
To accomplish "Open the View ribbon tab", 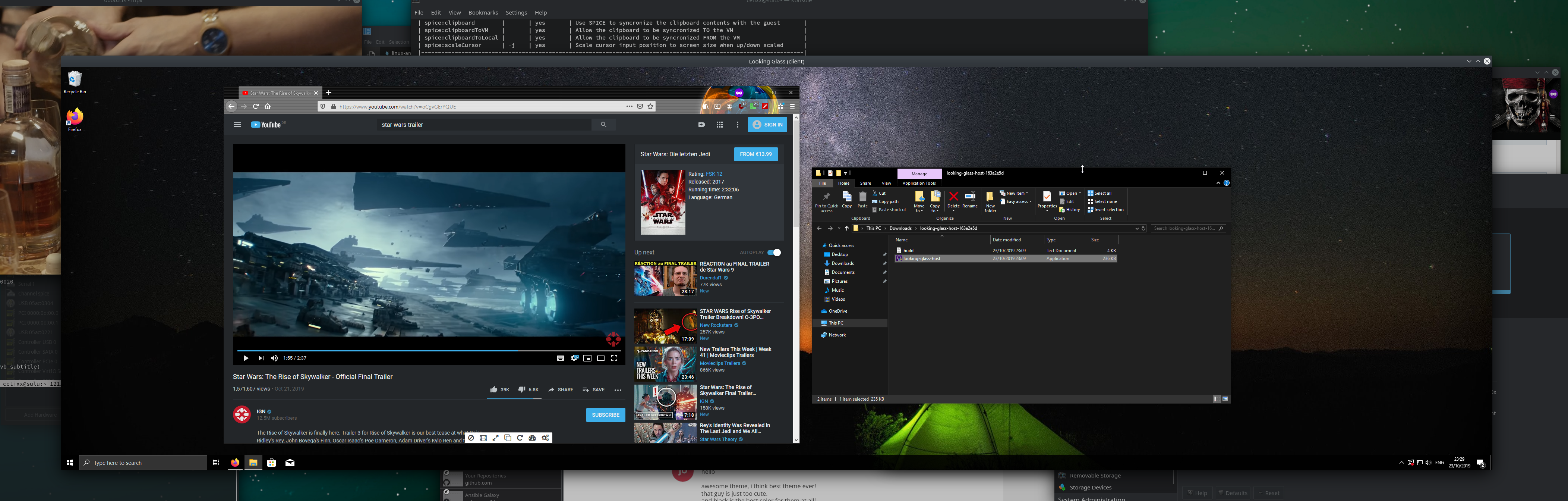I will click(886, 183).
